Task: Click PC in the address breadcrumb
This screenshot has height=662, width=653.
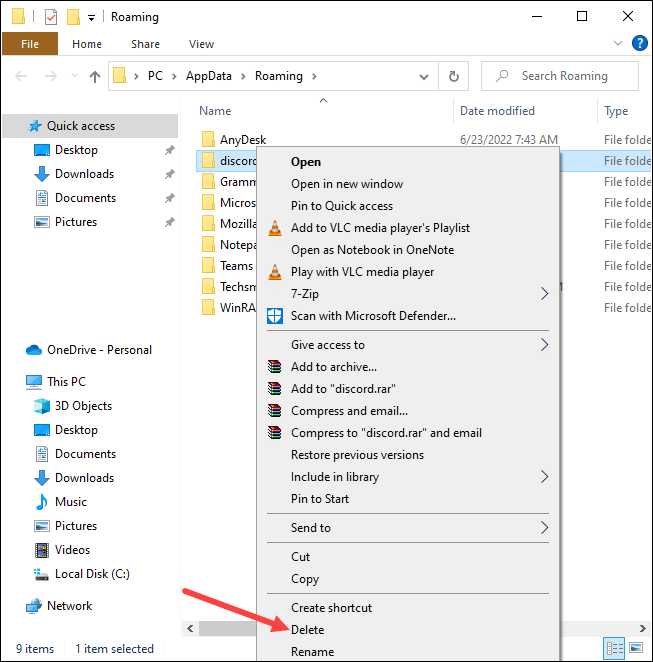Action: coord(155,76)
